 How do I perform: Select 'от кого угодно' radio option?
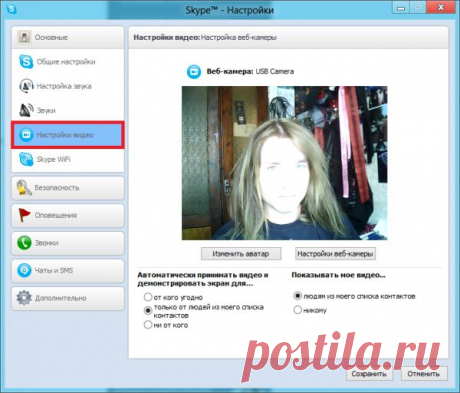(x=148, y=297)
